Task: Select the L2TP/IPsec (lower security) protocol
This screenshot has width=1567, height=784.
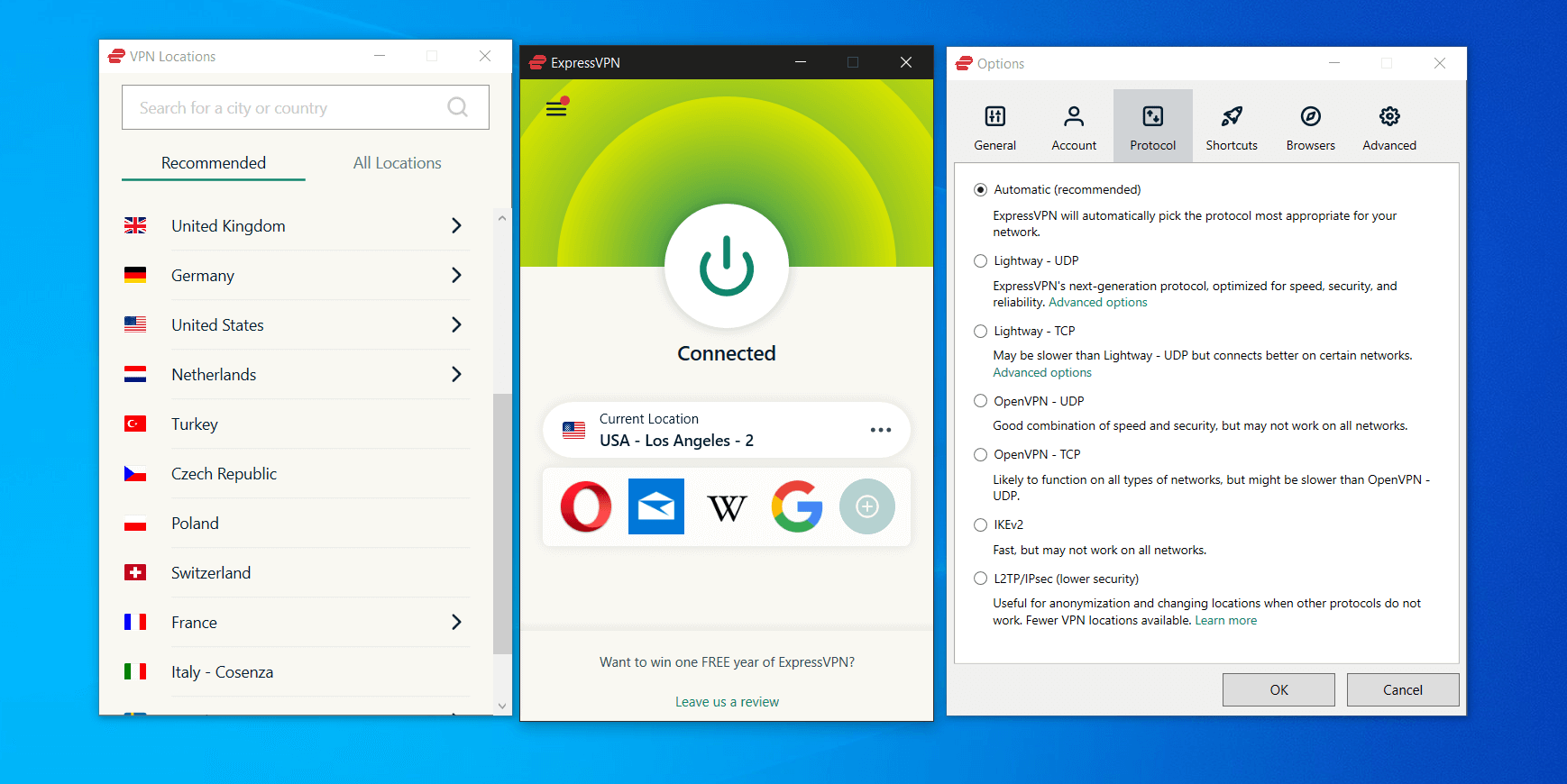Action: point(981,579)
